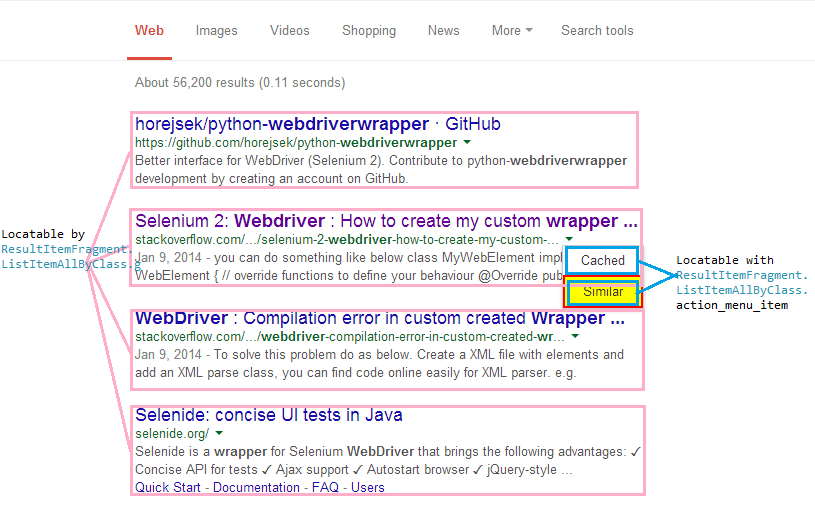Click the 'Better interface for WebDriver' snippet
This screenshot has width=815, height=507.
381,170
